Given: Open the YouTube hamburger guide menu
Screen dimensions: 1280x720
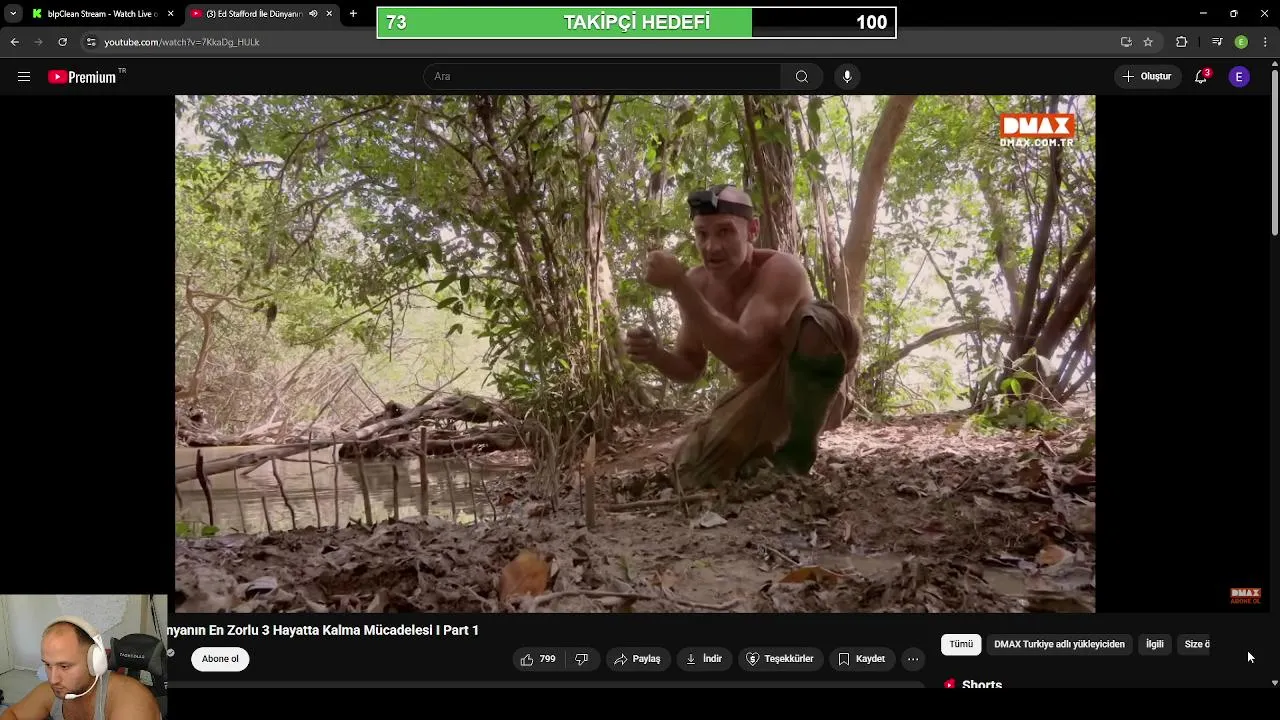Looking at the screenshot, I should pyautogui.click(x=24, y=77).
